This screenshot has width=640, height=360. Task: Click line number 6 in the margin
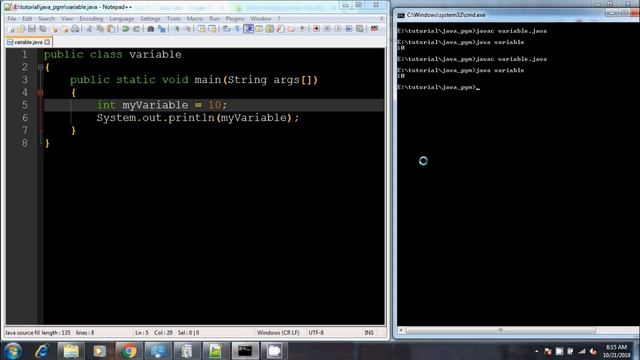pyautogui.click(x=25, y=118)
